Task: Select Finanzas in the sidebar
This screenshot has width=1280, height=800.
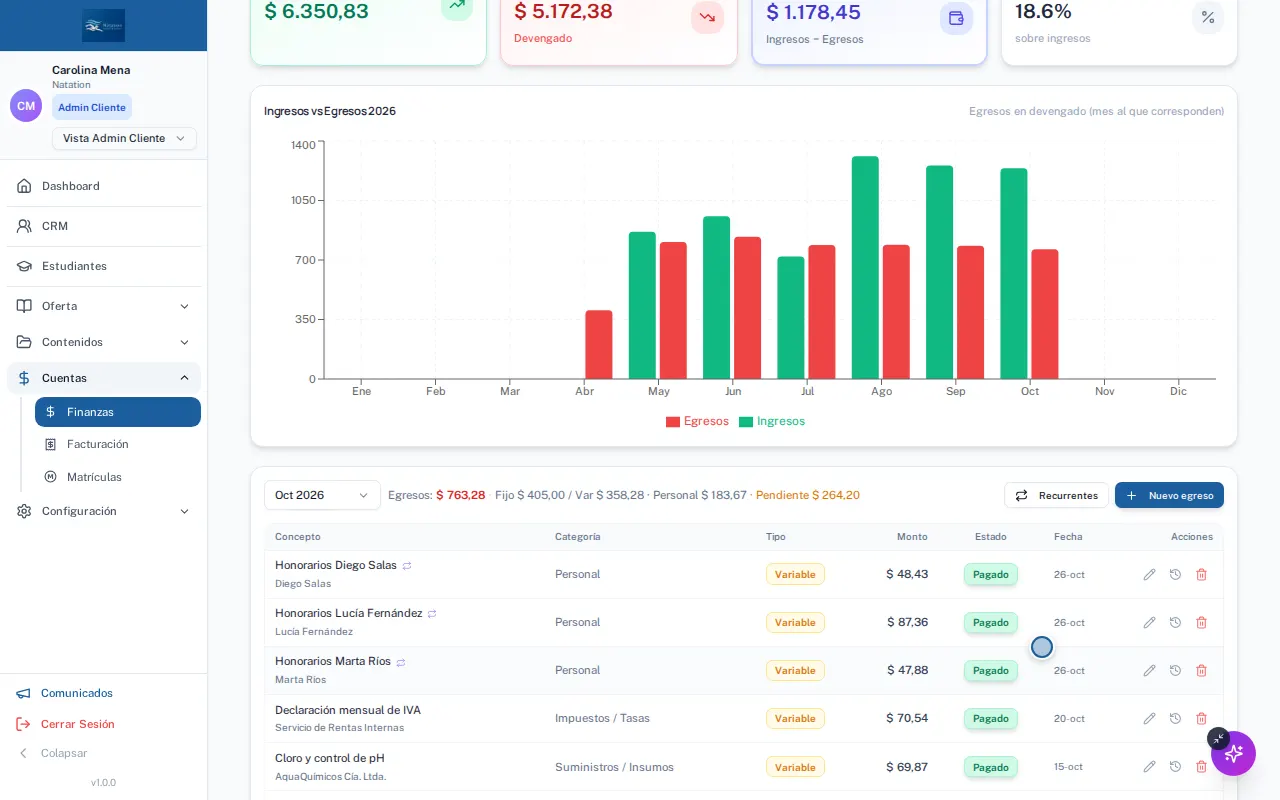Action: pos(118,412)
